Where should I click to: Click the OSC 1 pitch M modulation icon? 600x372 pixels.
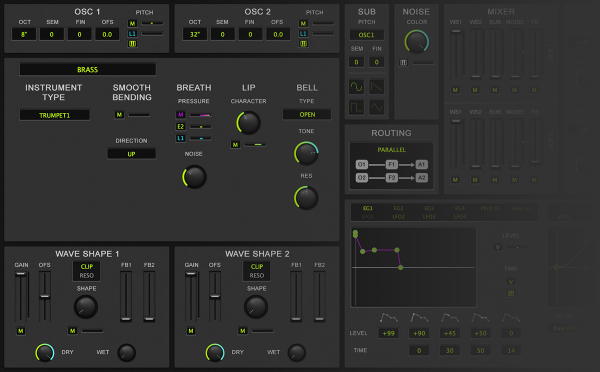(132, 24)
